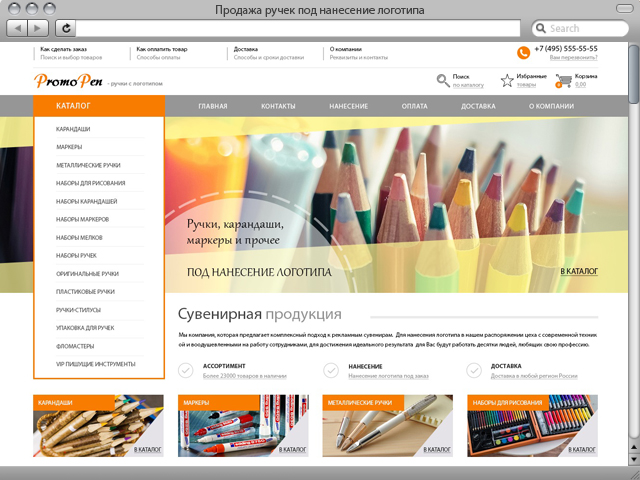Select Наборы для рисования in sidebar
Screen dimensions: 640x480
point(91,183)
